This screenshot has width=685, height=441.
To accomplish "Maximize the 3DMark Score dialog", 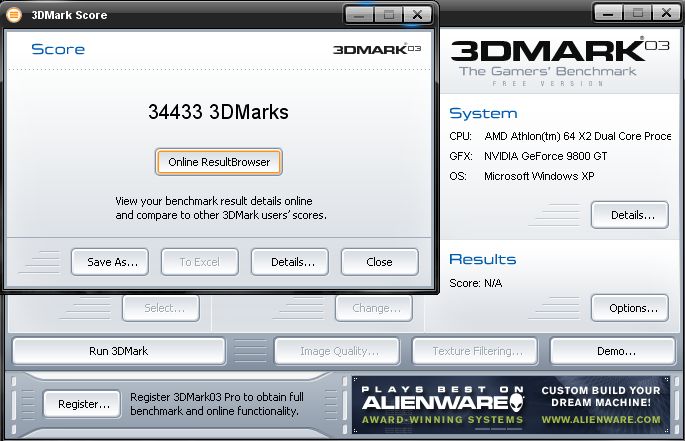I will [x=388, y=14].
